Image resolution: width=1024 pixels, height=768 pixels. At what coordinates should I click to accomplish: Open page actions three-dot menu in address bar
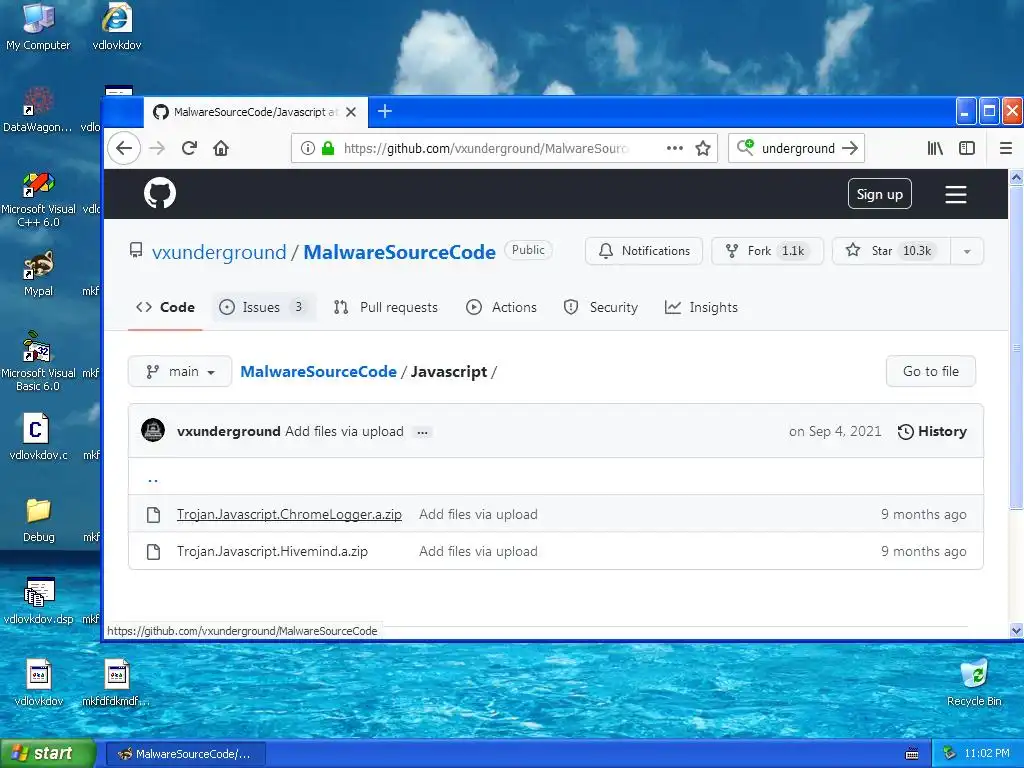point(675,148)
